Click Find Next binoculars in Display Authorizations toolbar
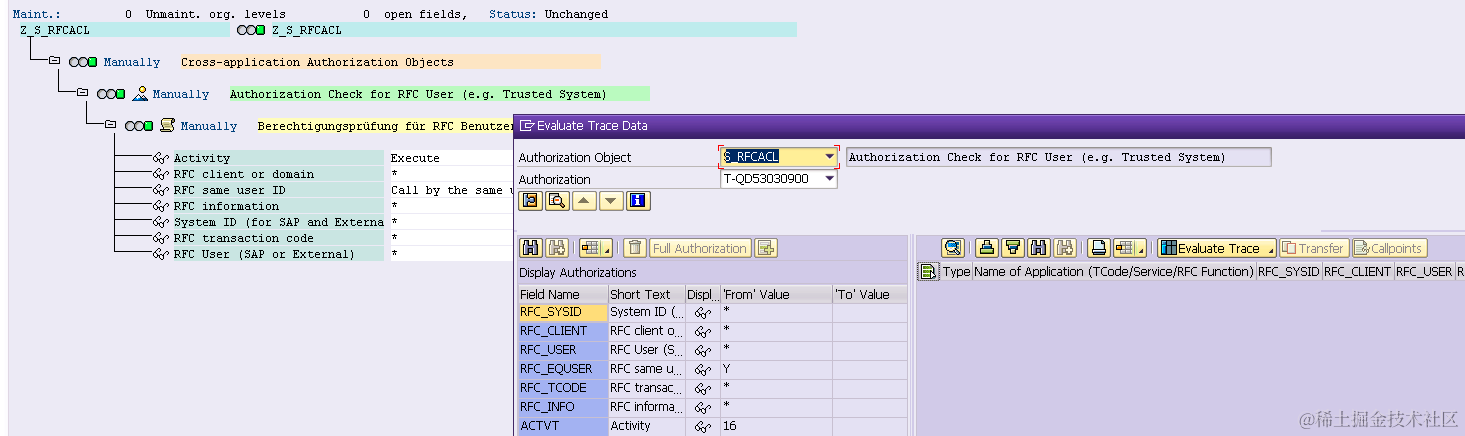This screenshot has height=436, width=1465. click(557, 248)
